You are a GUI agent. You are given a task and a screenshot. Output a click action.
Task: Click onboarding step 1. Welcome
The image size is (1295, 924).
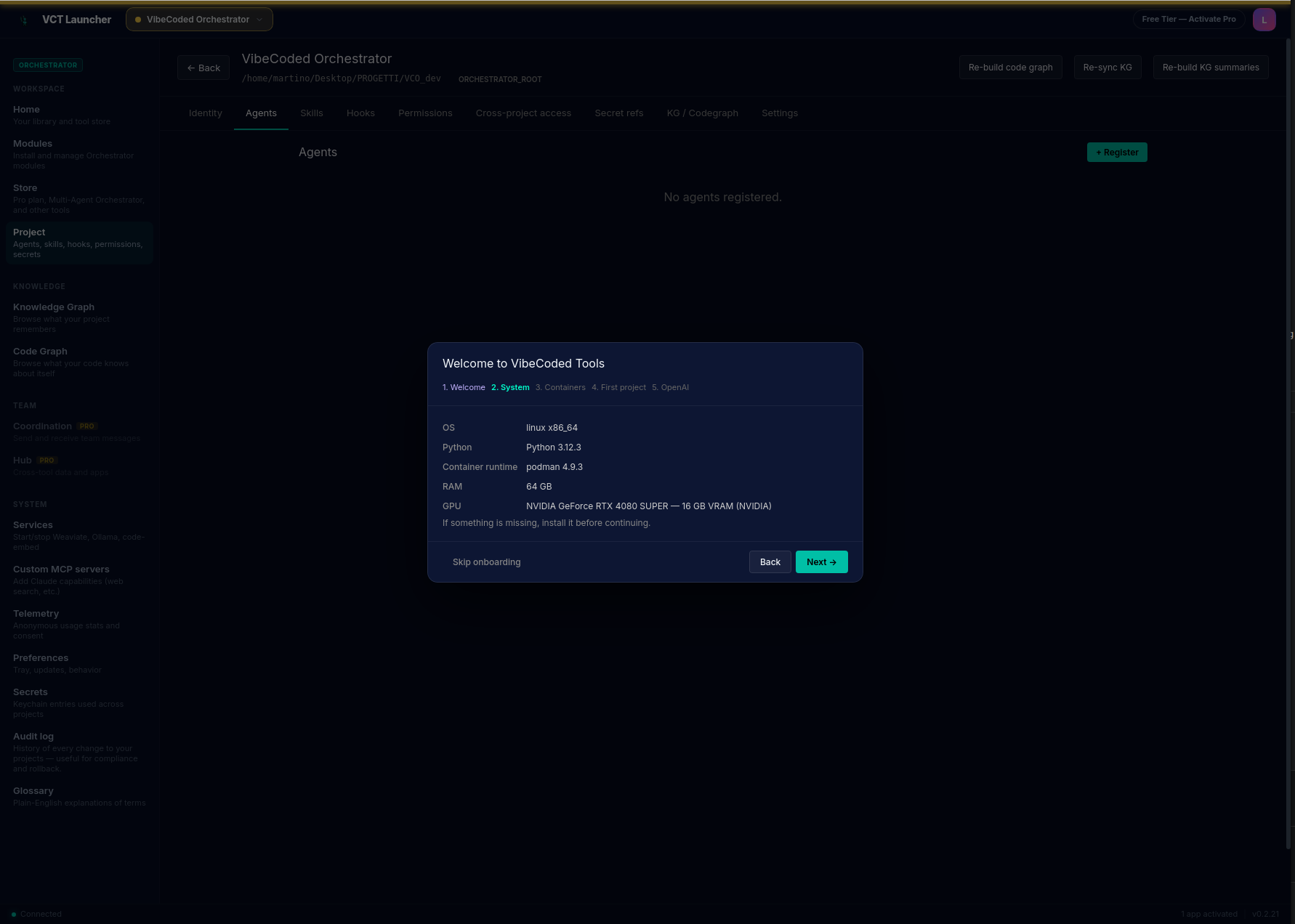(464, 387)
